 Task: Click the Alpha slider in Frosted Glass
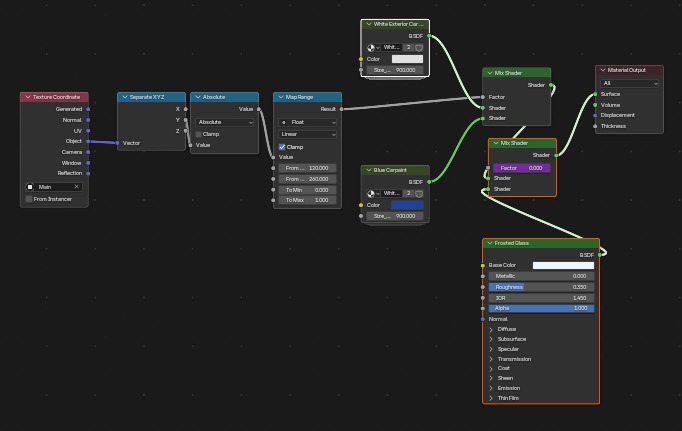coord(541,308)
